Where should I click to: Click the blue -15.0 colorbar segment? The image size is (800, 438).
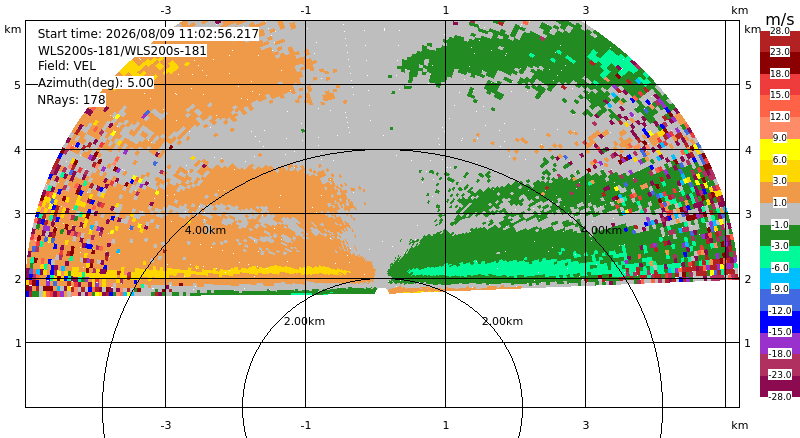coord(780,322)
